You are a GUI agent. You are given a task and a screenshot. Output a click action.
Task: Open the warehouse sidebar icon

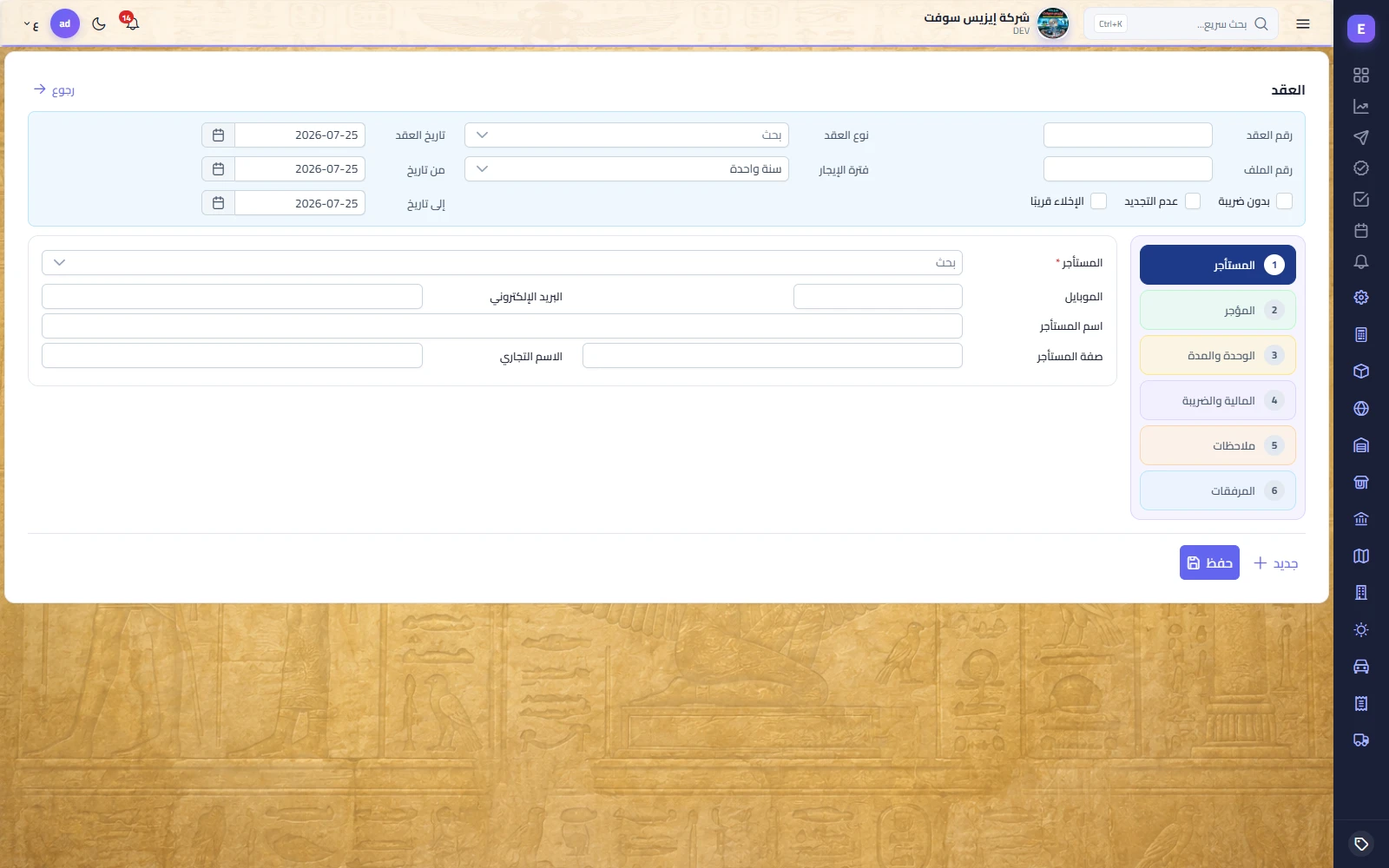1360,445
